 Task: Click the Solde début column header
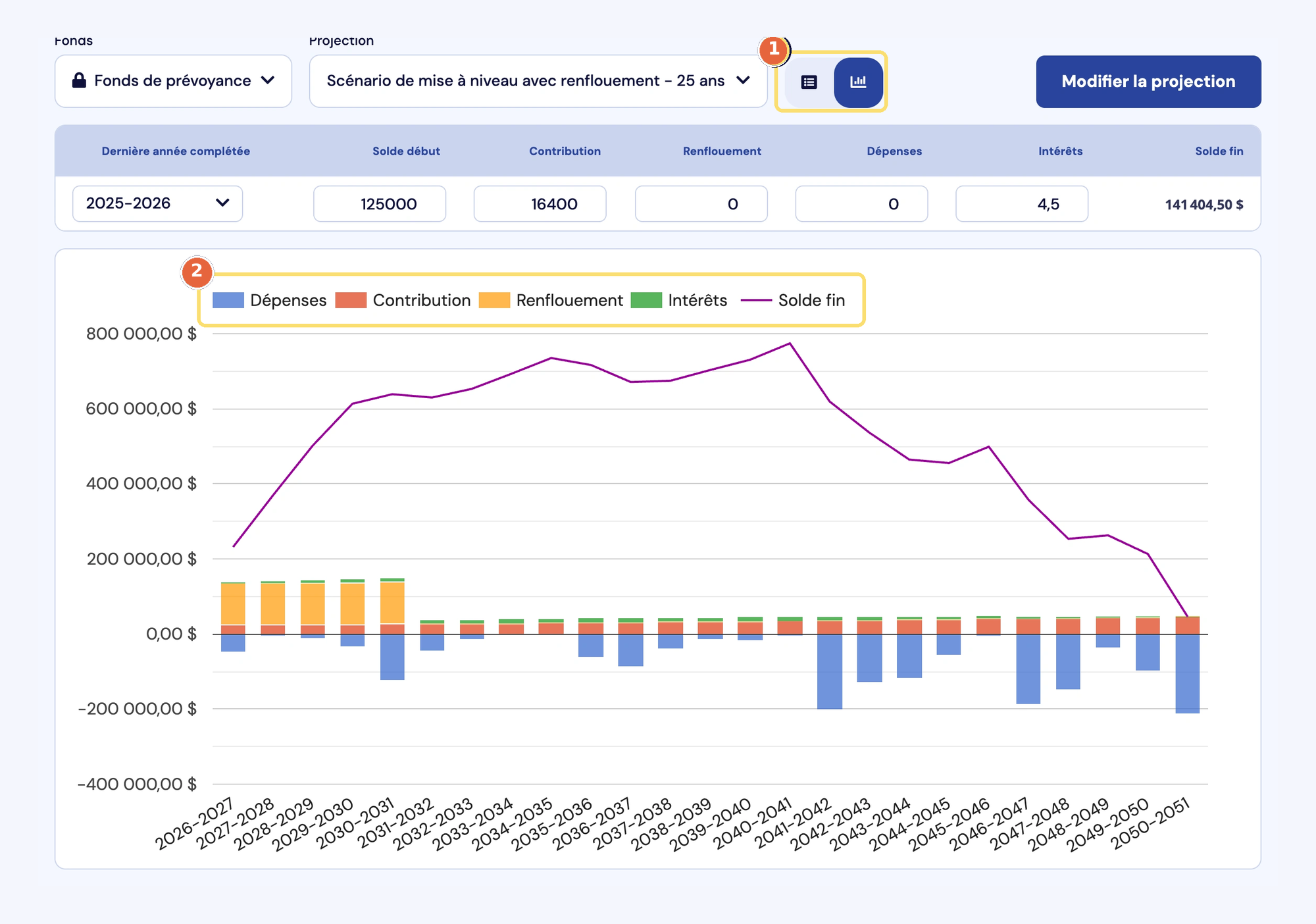point(406,151)
